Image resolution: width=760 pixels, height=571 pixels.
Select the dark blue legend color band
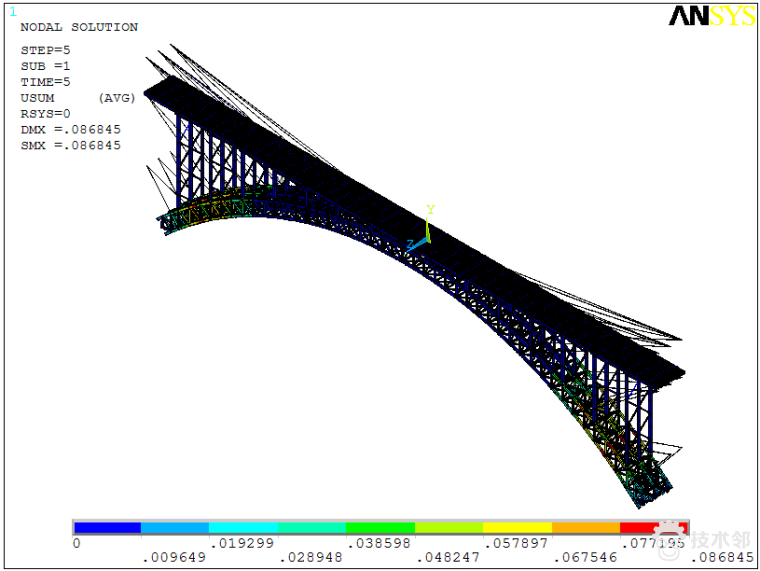pyautogui.click(x=107, y=527)
